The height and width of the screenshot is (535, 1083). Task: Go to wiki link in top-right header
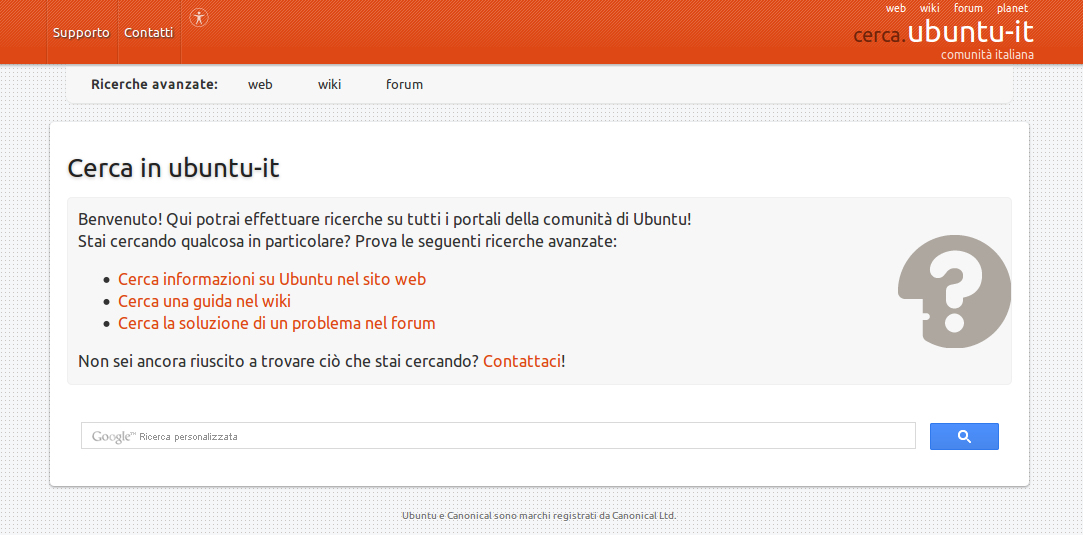click(930, 8)
